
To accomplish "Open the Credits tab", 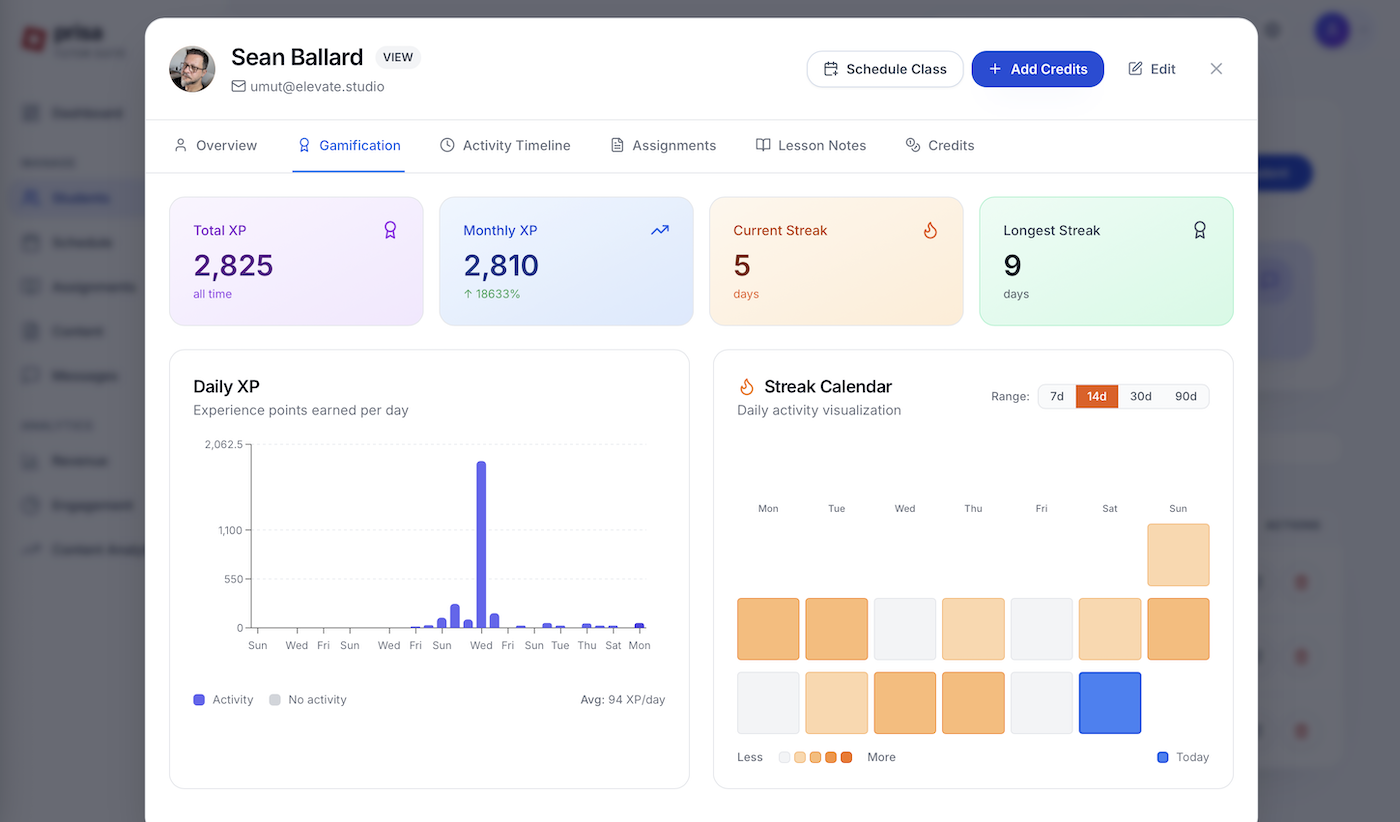I will pyautogui.click(x=940, y=145).
